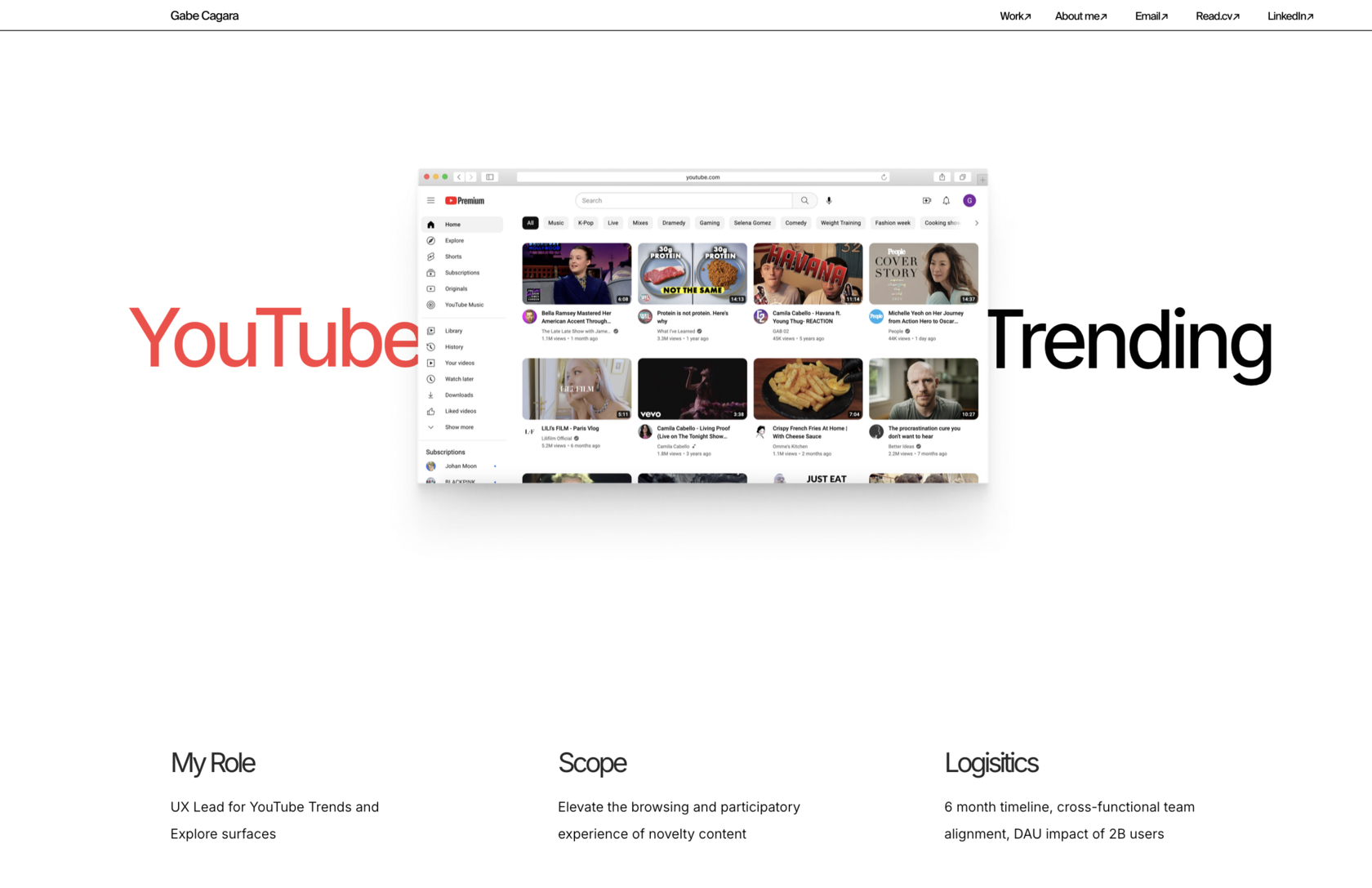This screenshot has height=888, width=1372.
Task: Select the Dramedy filter chip
Action: (x=674, y=223)
